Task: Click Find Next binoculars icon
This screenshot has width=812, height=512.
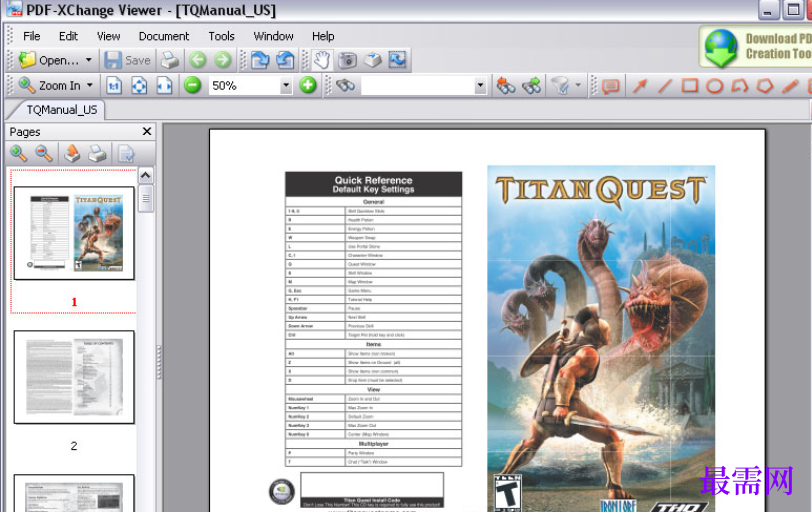Action: (x=531, y=85)
